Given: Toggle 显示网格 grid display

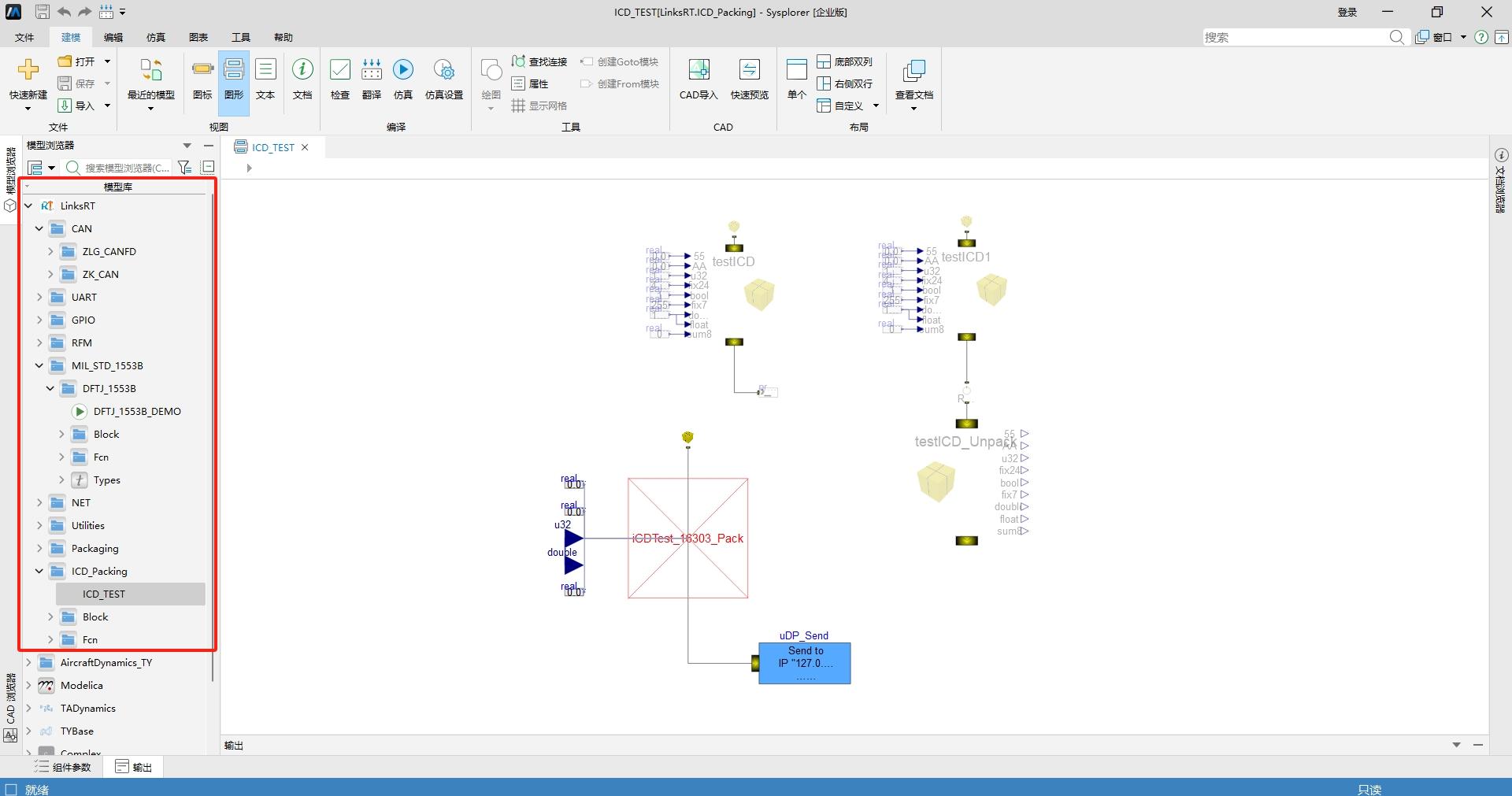Looking at the screenshot, I should pyautogui.click(x=539, y=106).
